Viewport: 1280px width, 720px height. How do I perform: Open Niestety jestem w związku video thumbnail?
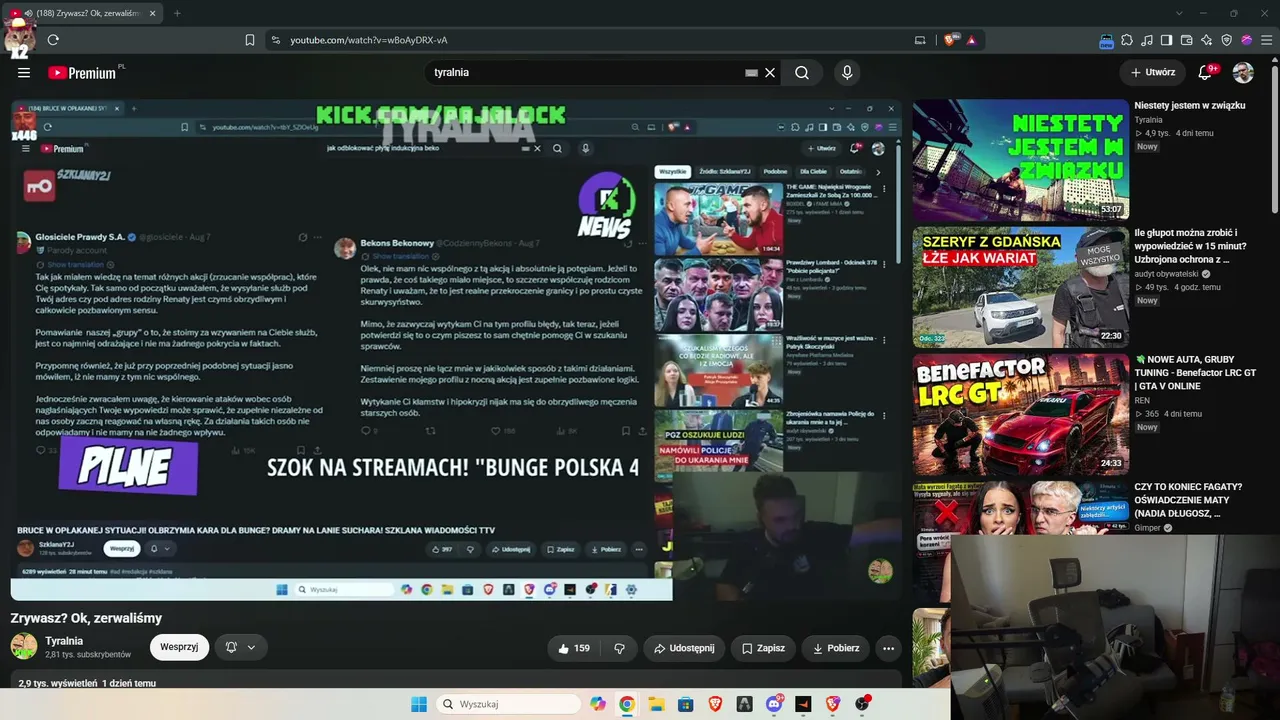1020,159
